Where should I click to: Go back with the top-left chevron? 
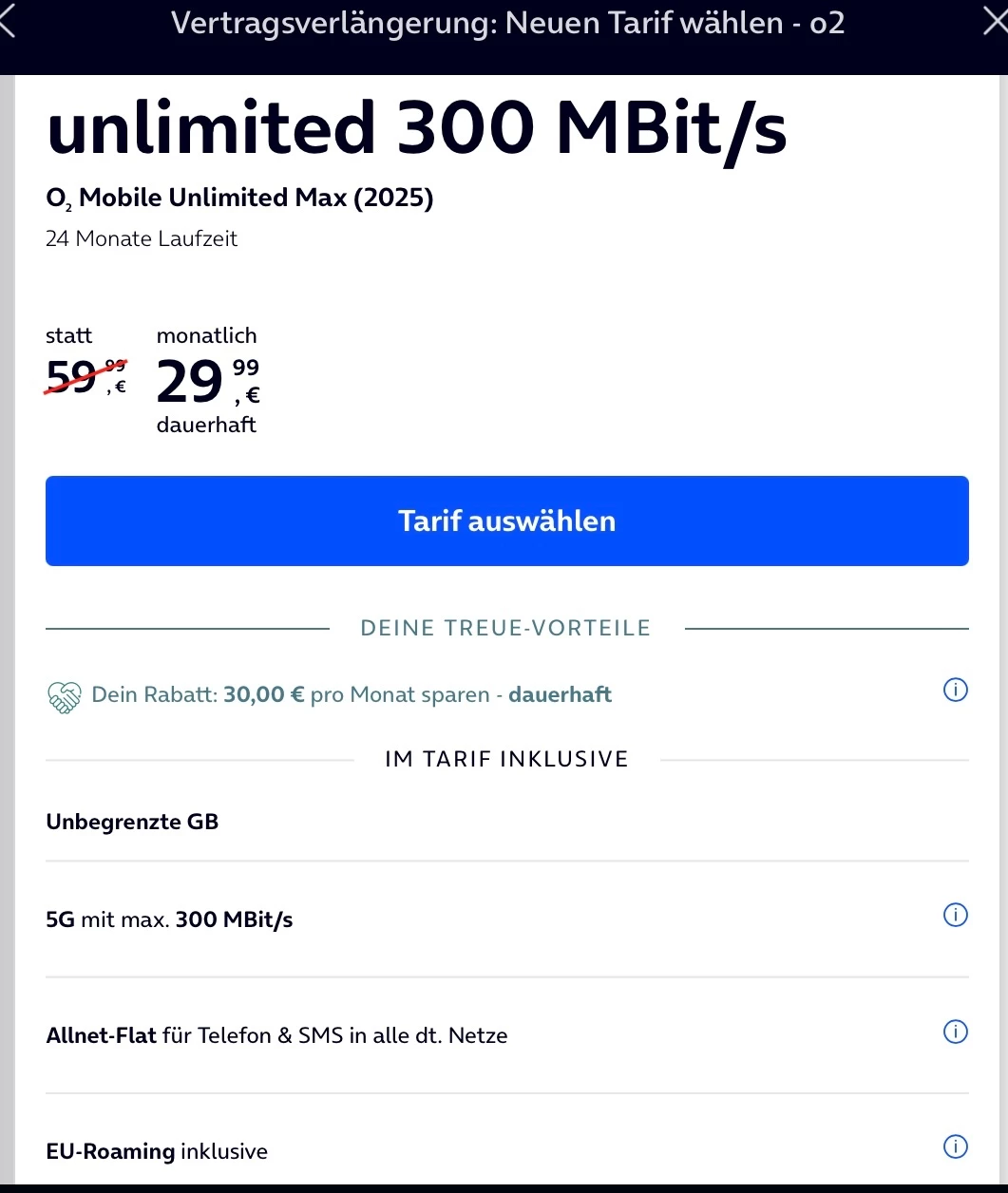8,23
